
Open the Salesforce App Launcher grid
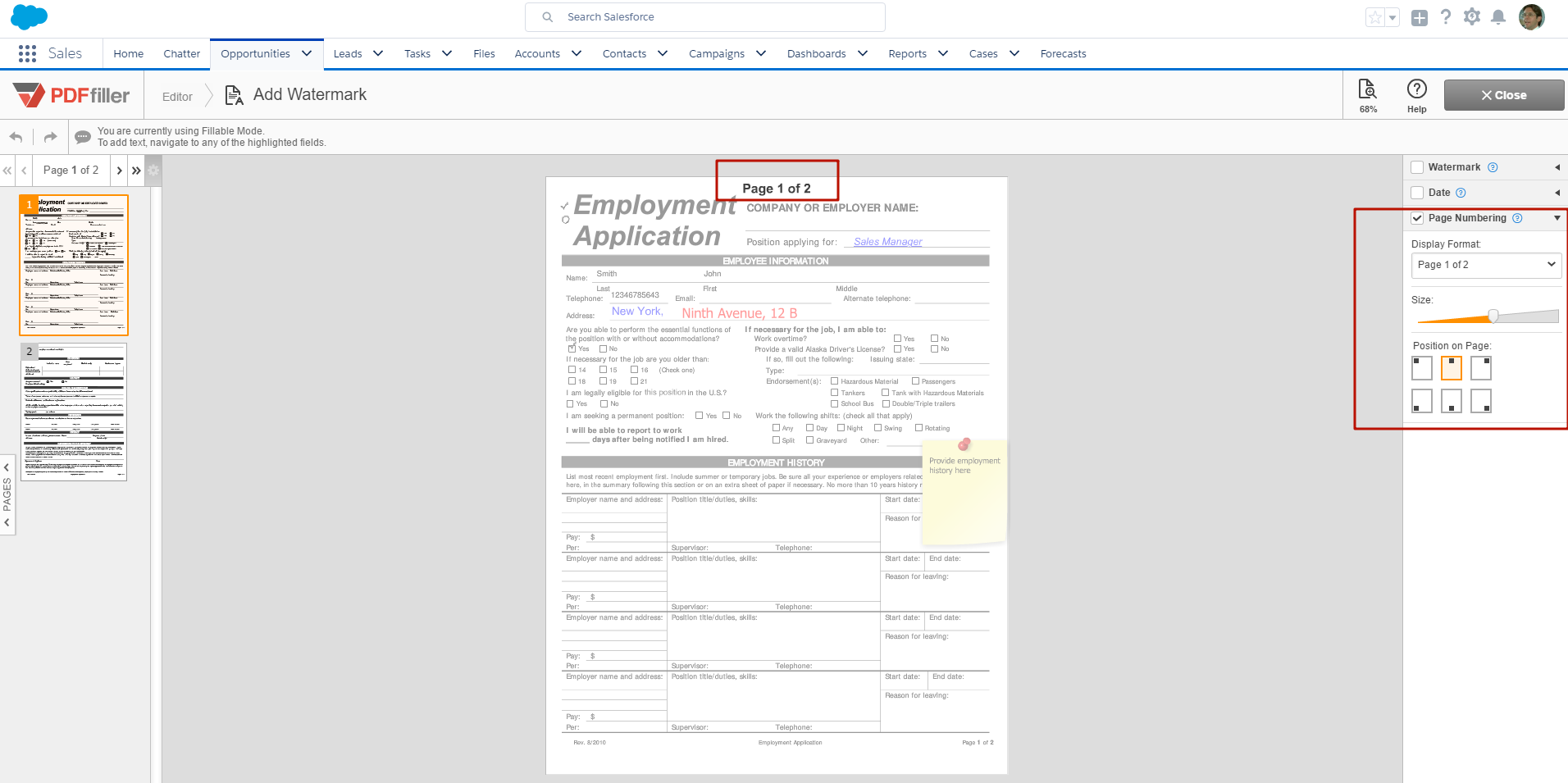[27, 53]
